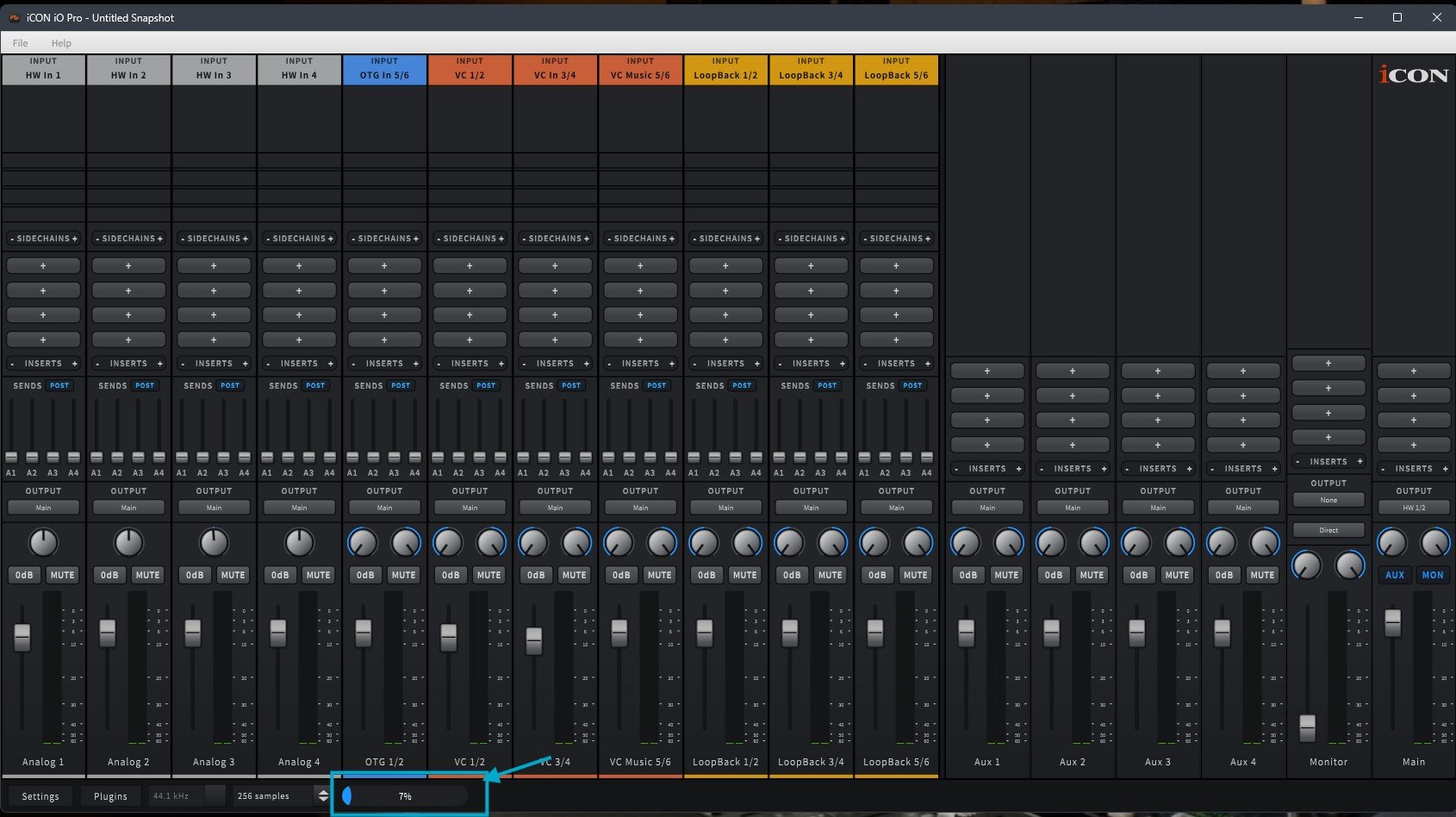The width and height of the screenshot is (1456, 817).
Task: Mute the Analog 1 channel
Action: coord(62,575)
